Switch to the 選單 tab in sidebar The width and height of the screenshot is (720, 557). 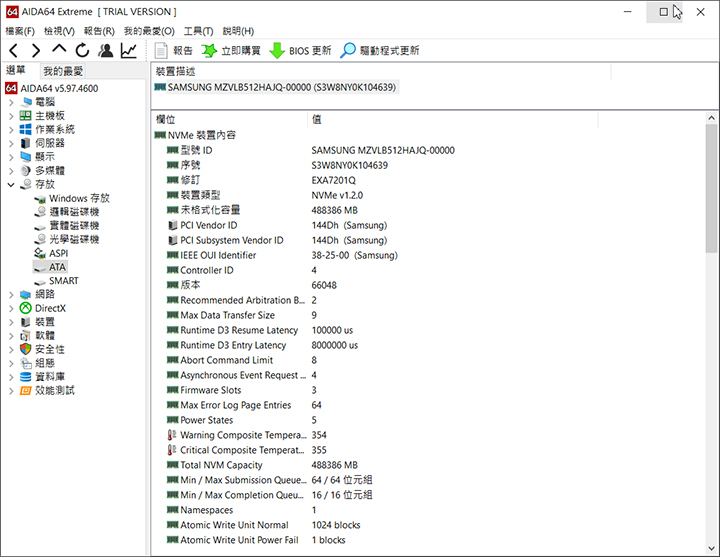point(16,70)
